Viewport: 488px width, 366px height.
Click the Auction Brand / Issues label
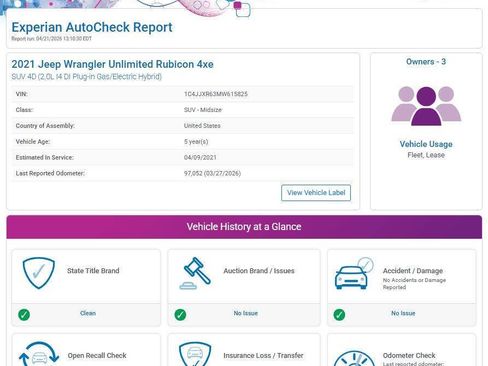[259, 271]
